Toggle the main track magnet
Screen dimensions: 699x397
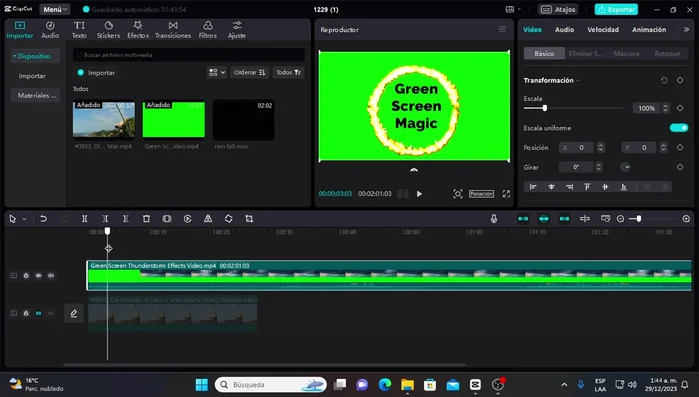[523, 219]
